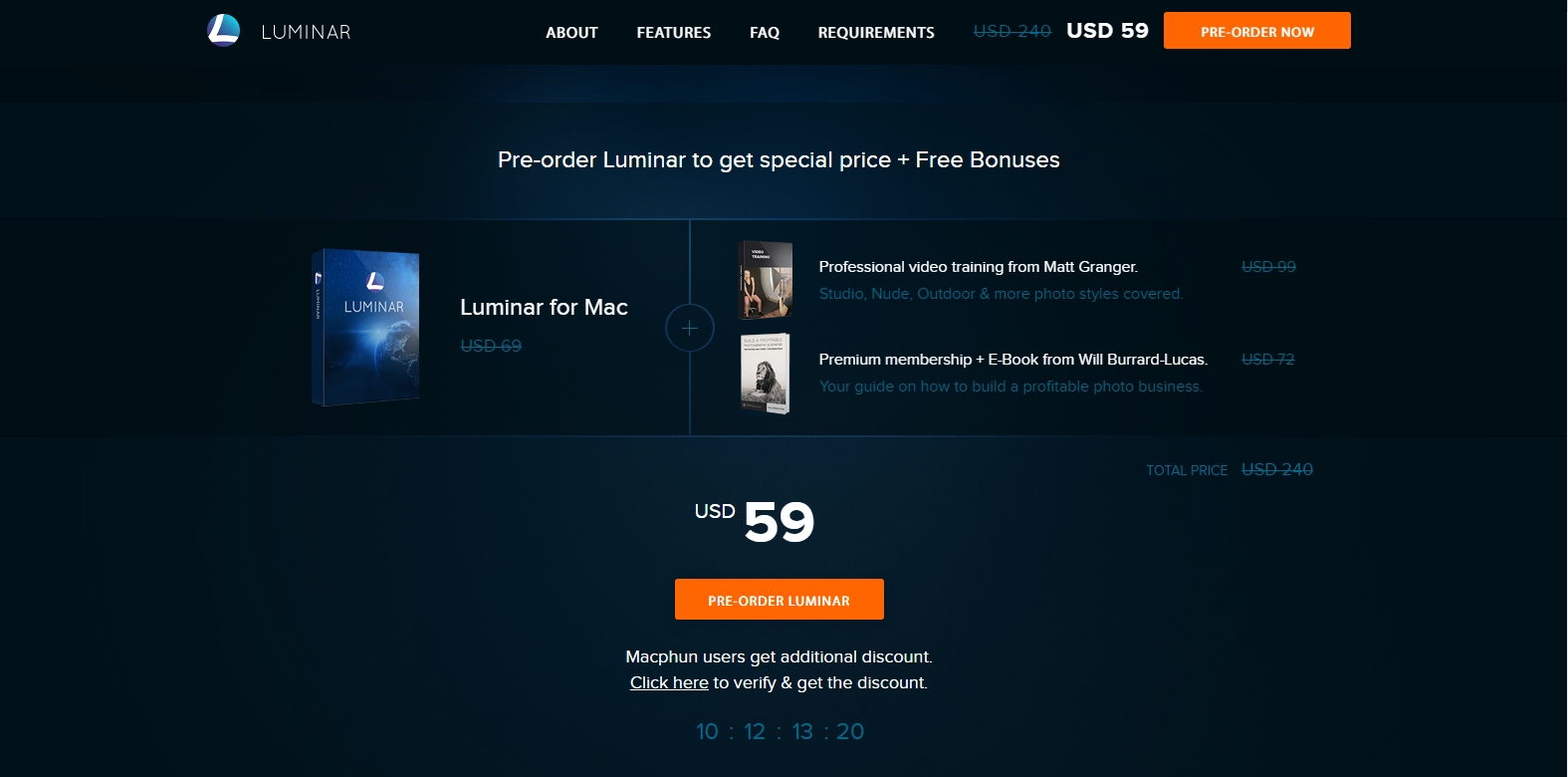Click the LUMINAR brand text in header
The height and width of the screenshot is (777, 1568).
pyautogui.click(x=306, y=32)
